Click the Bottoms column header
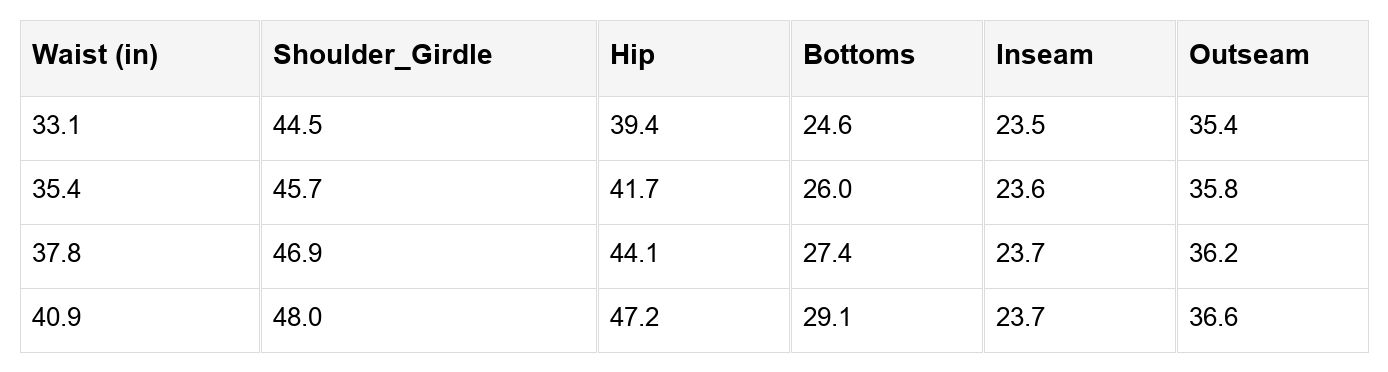 point(887,58)
